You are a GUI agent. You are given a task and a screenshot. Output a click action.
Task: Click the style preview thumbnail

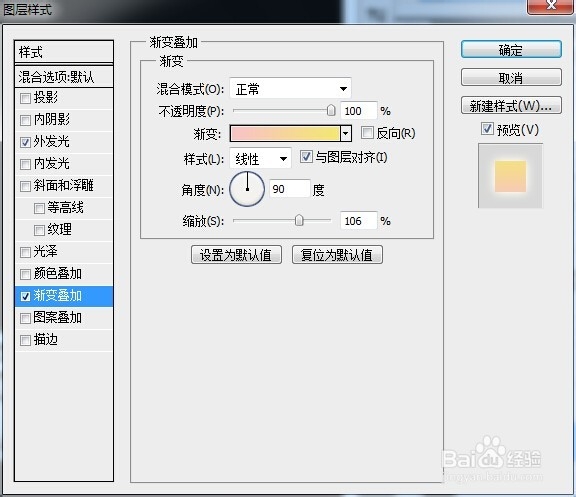(510, 176)
